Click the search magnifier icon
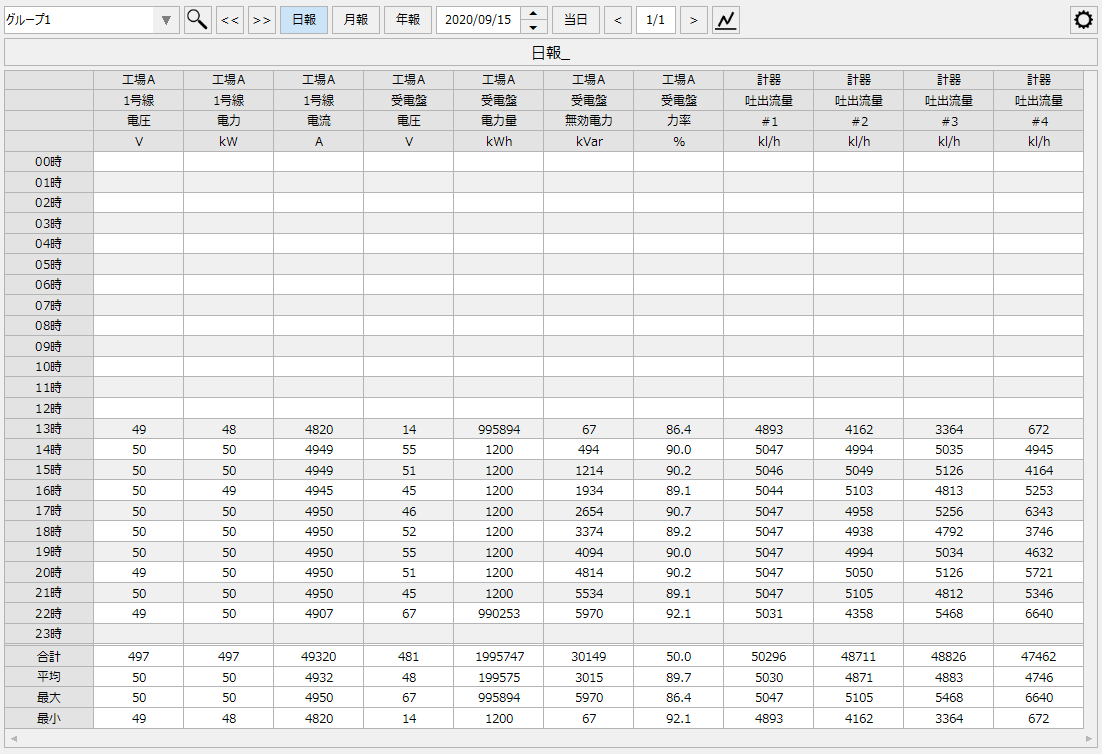Image resolution: width=1102 pixels, height=754 pixels. pyautogui.click(x=197, y=19)
